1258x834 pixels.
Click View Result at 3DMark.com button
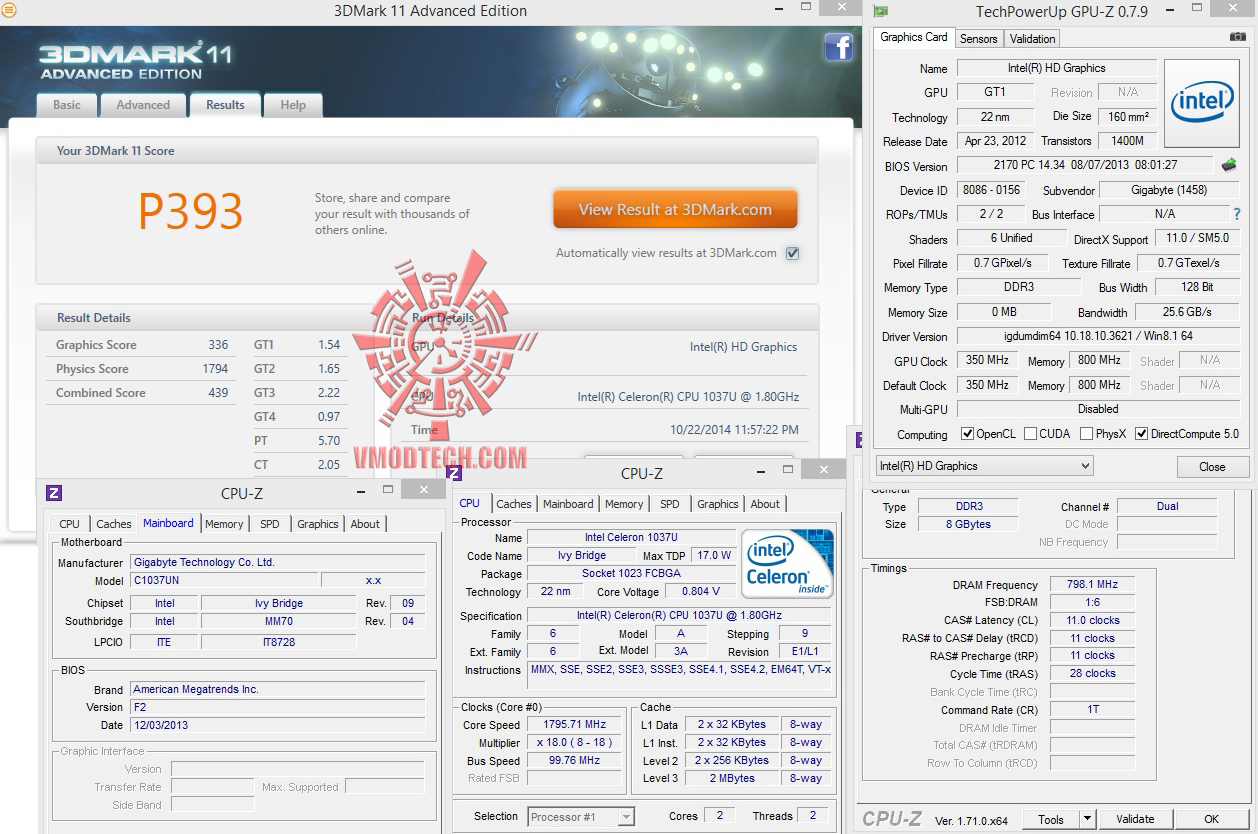(675, 210)
